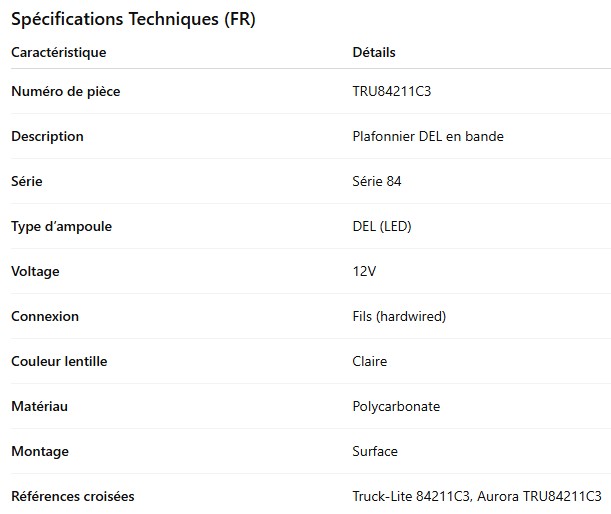Image resolution: width=611 pixels, height=514 pixels.
Task: Select the Fils (hardwired) value
Action: 399,317
